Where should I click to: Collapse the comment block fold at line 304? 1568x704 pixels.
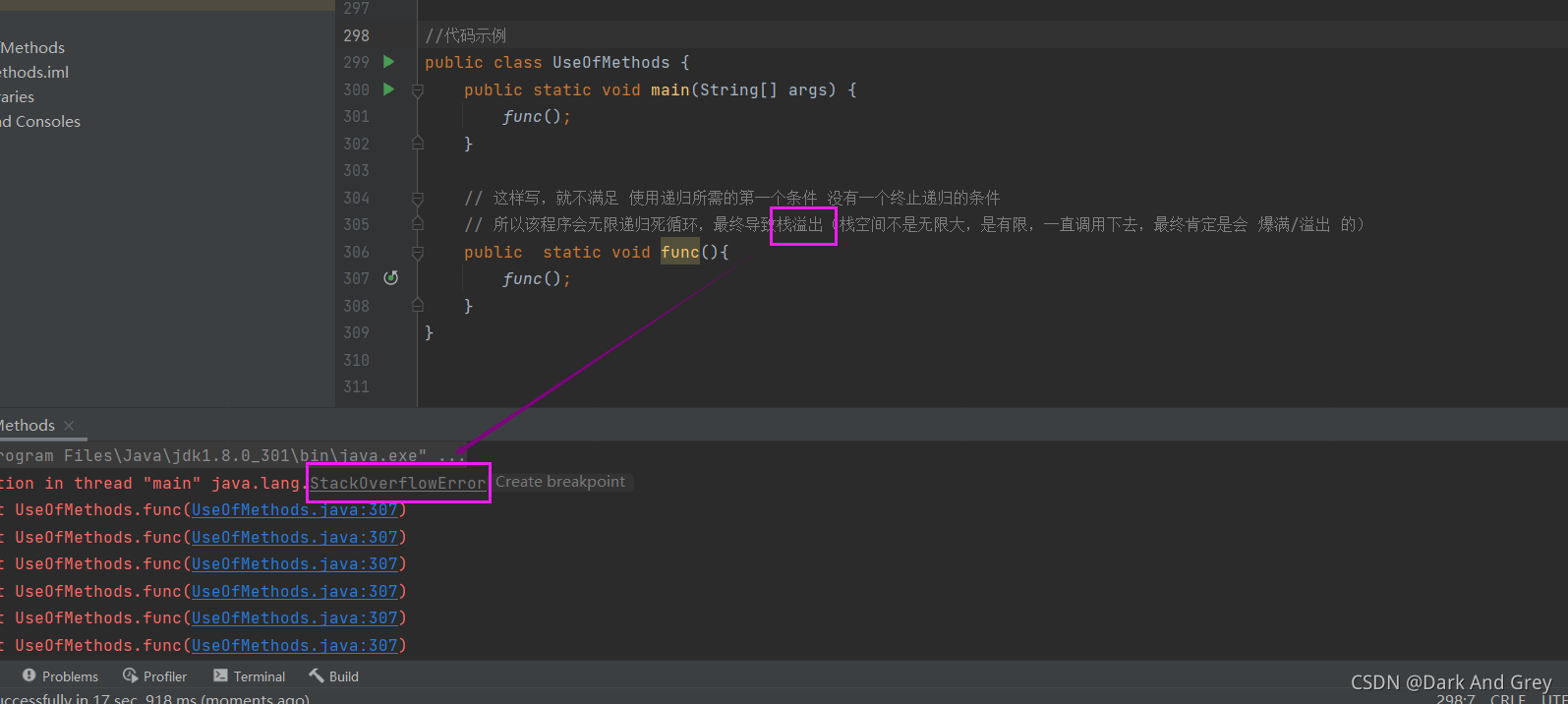coord(417,199)
